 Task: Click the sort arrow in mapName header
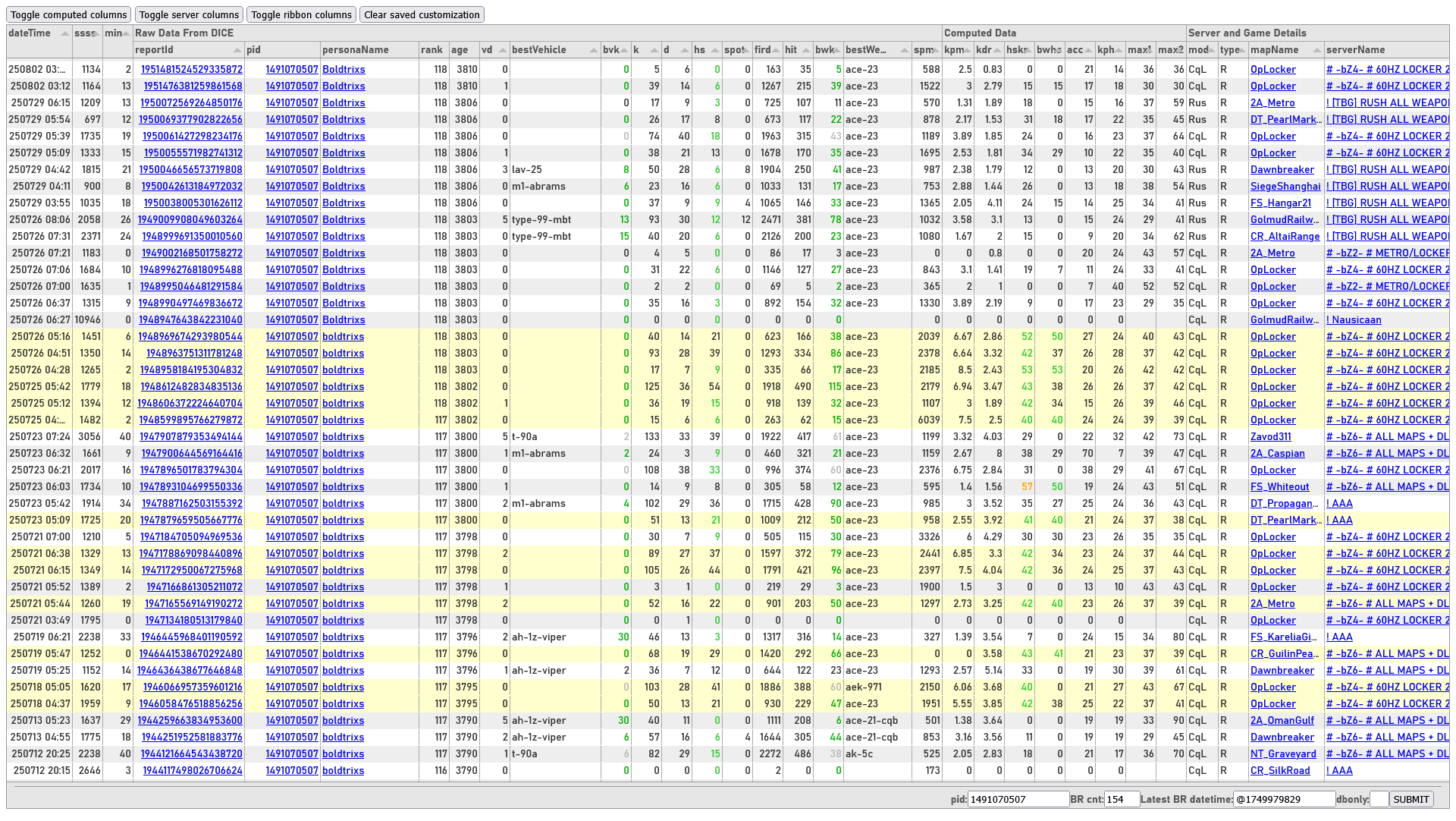(1317, 50)
